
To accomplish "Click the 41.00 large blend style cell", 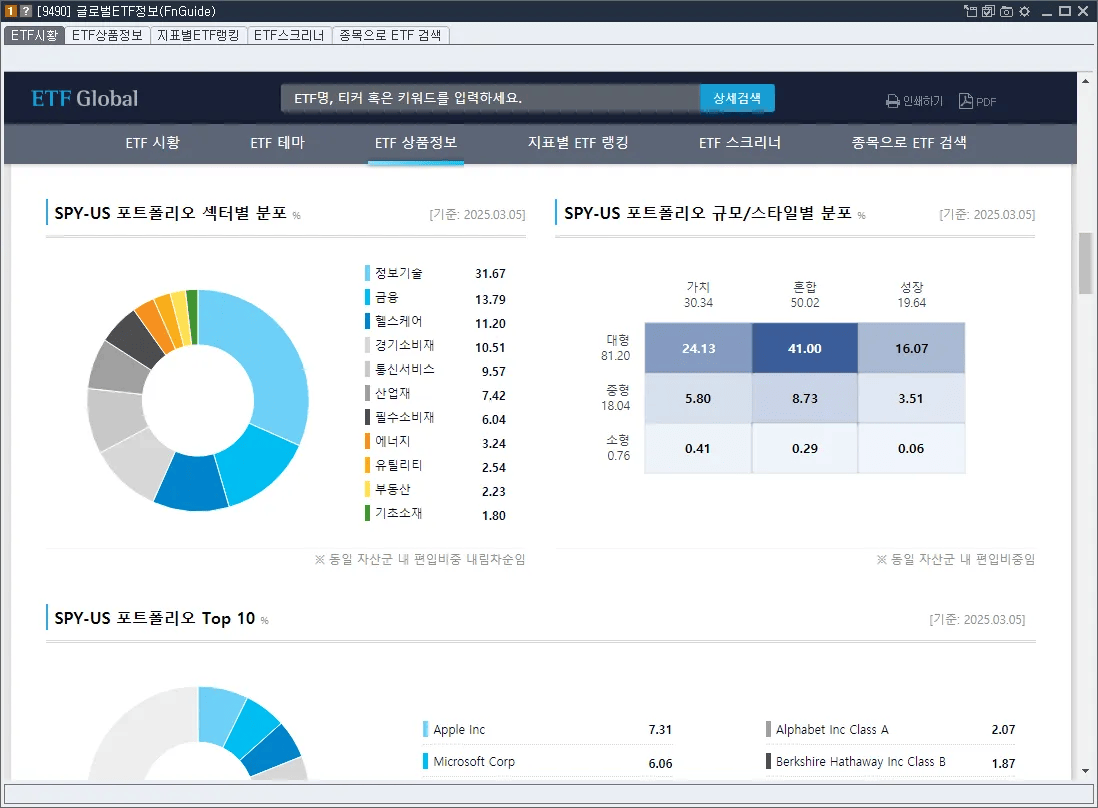I will click(805, 348).
